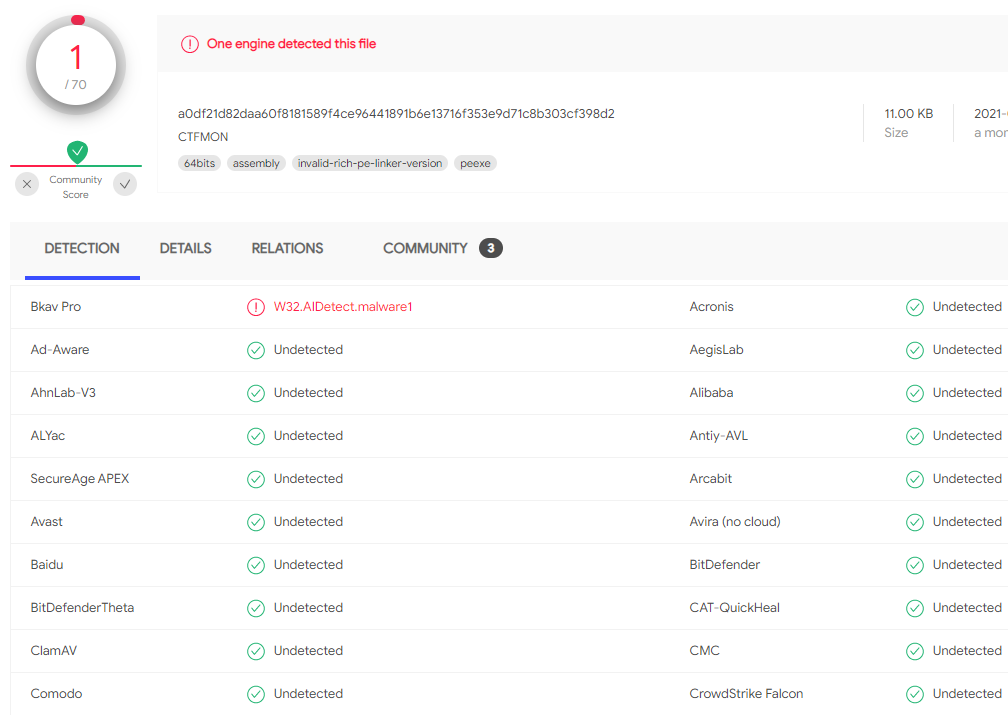
Task: Click the SHA-256 file hash text
Action: click(396, 114)
